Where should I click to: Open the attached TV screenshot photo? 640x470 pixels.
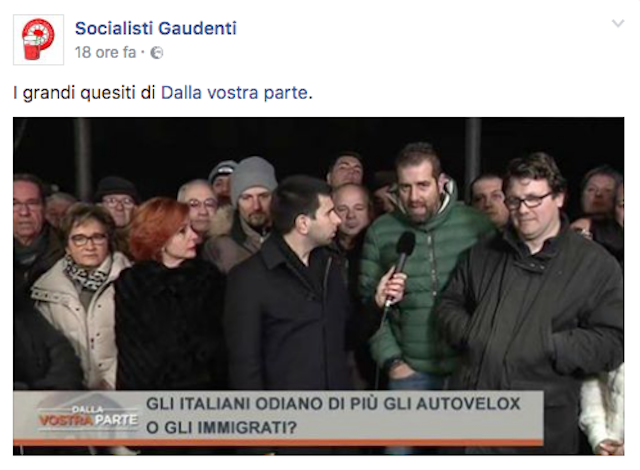(x=318, y=286)
